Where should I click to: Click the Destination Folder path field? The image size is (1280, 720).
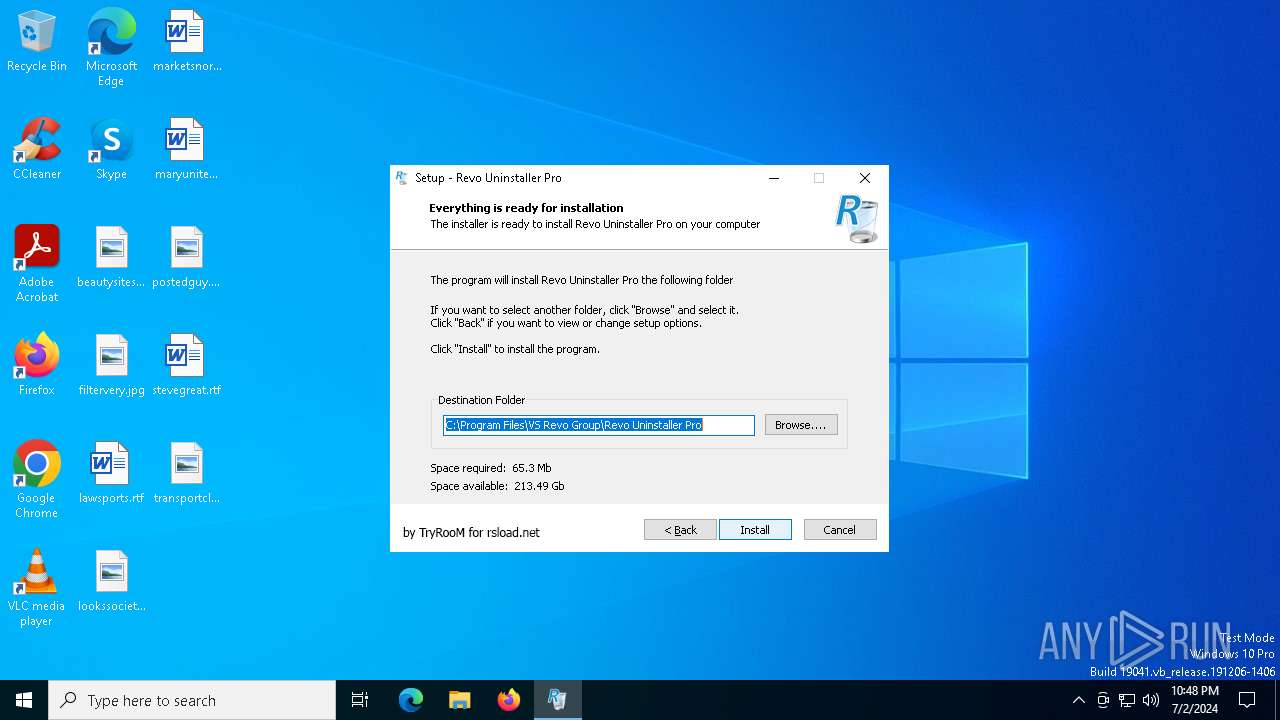[599, 425]
